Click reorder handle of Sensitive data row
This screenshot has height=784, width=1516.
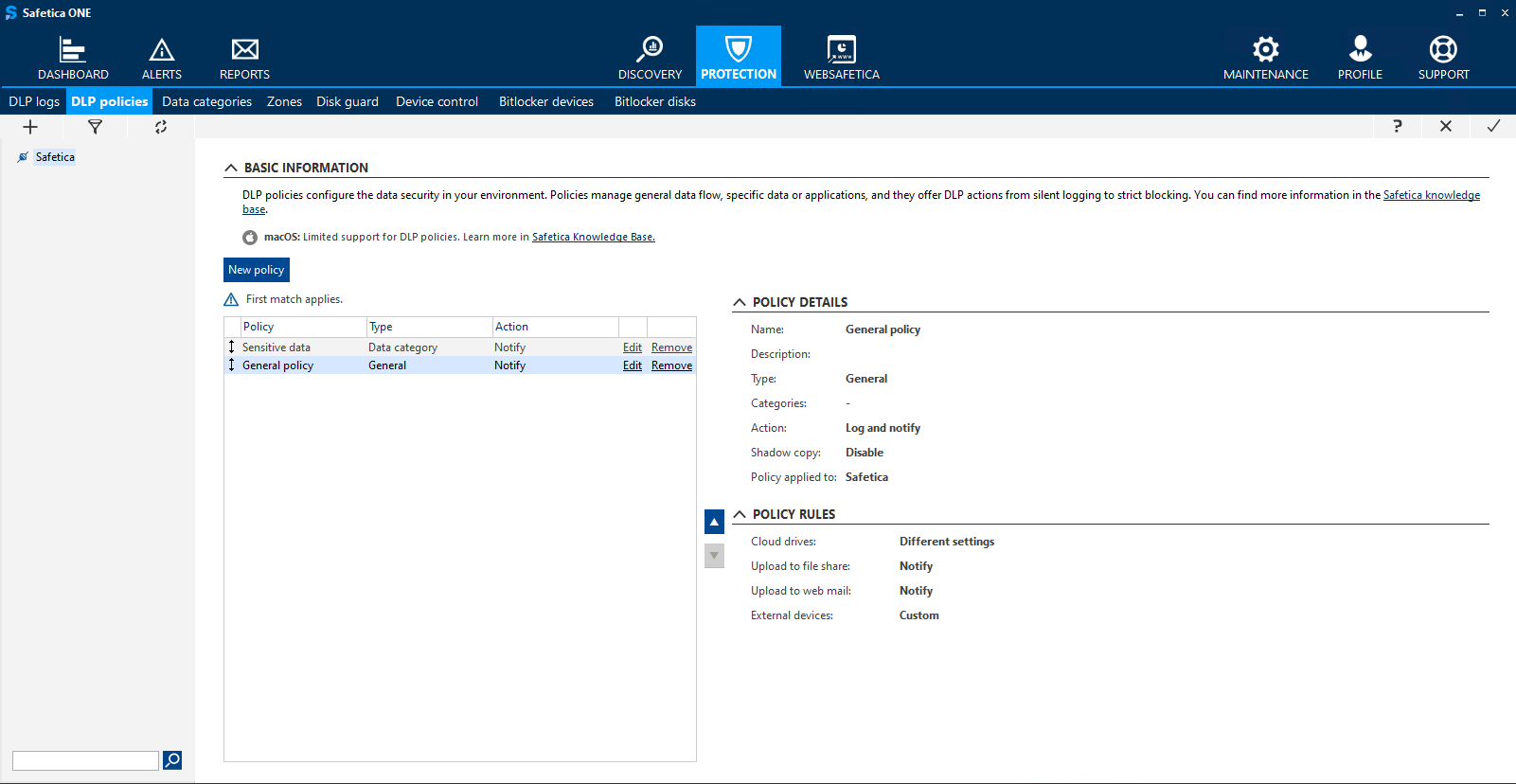231,347
